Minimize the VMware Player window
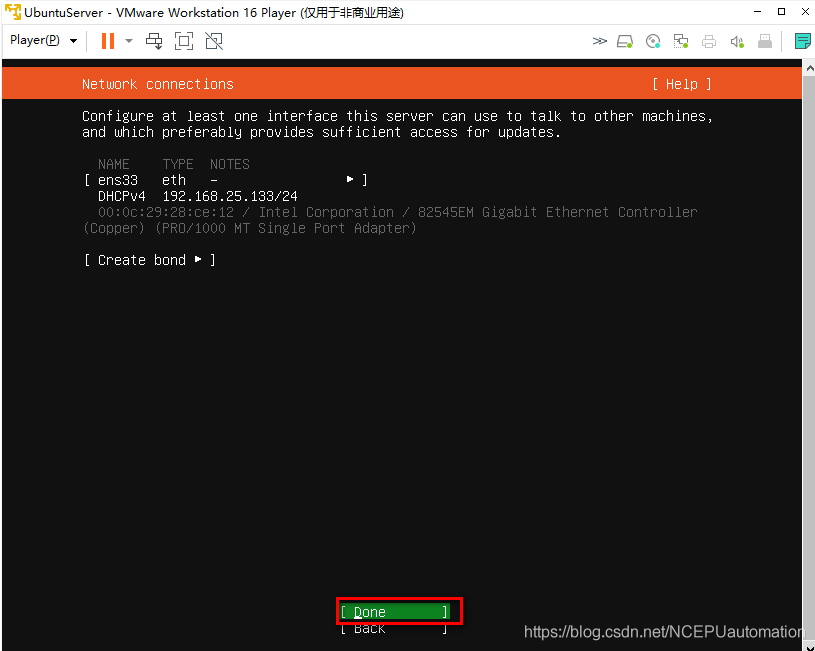This screenshot has width=815, height=651. 758,11
